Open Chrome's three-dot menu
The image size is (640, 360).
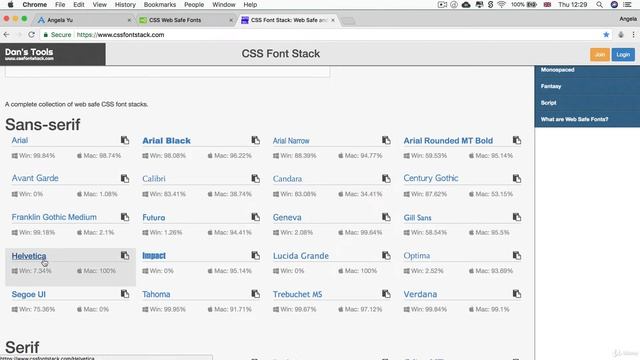coord(633,35)
